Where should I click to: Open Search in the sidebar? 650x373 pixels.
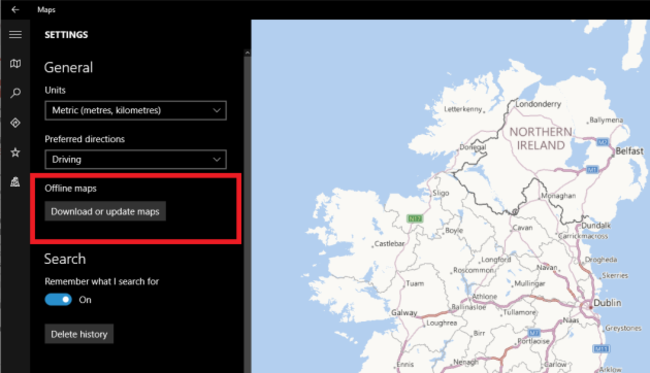[x=15, y=93]
